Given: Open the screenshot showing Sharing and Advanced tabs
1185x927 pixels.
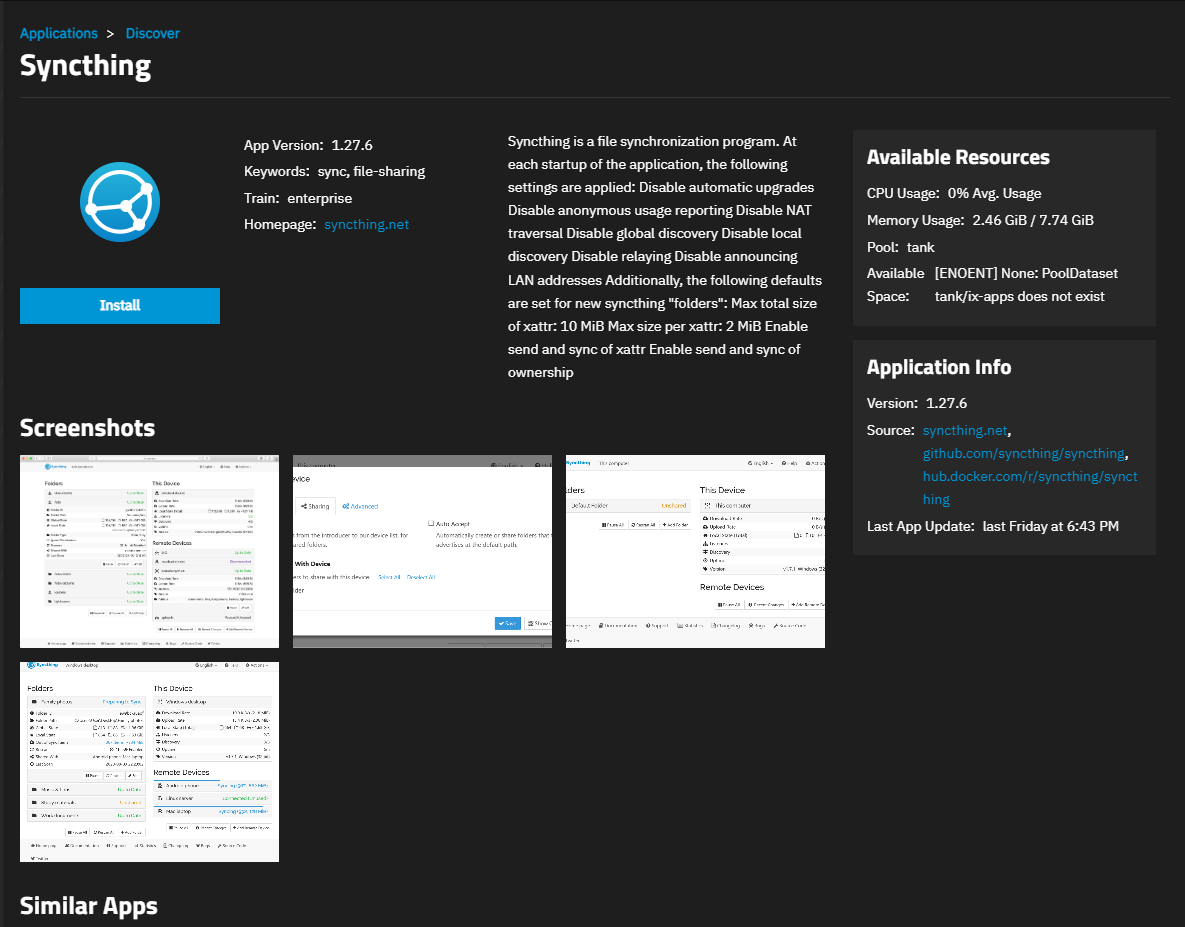Looking at the screenshot, I should (x=422, y=551).
